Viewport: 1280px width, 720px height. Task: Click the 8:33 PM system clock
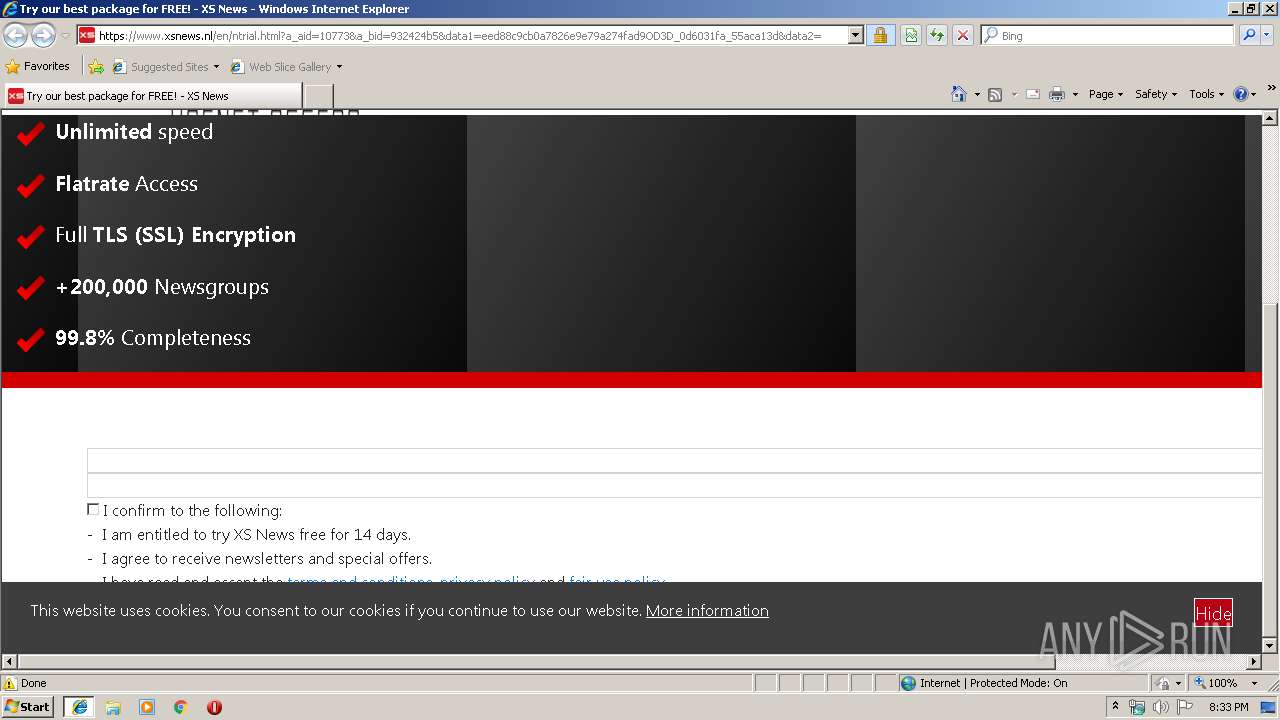1228,707
